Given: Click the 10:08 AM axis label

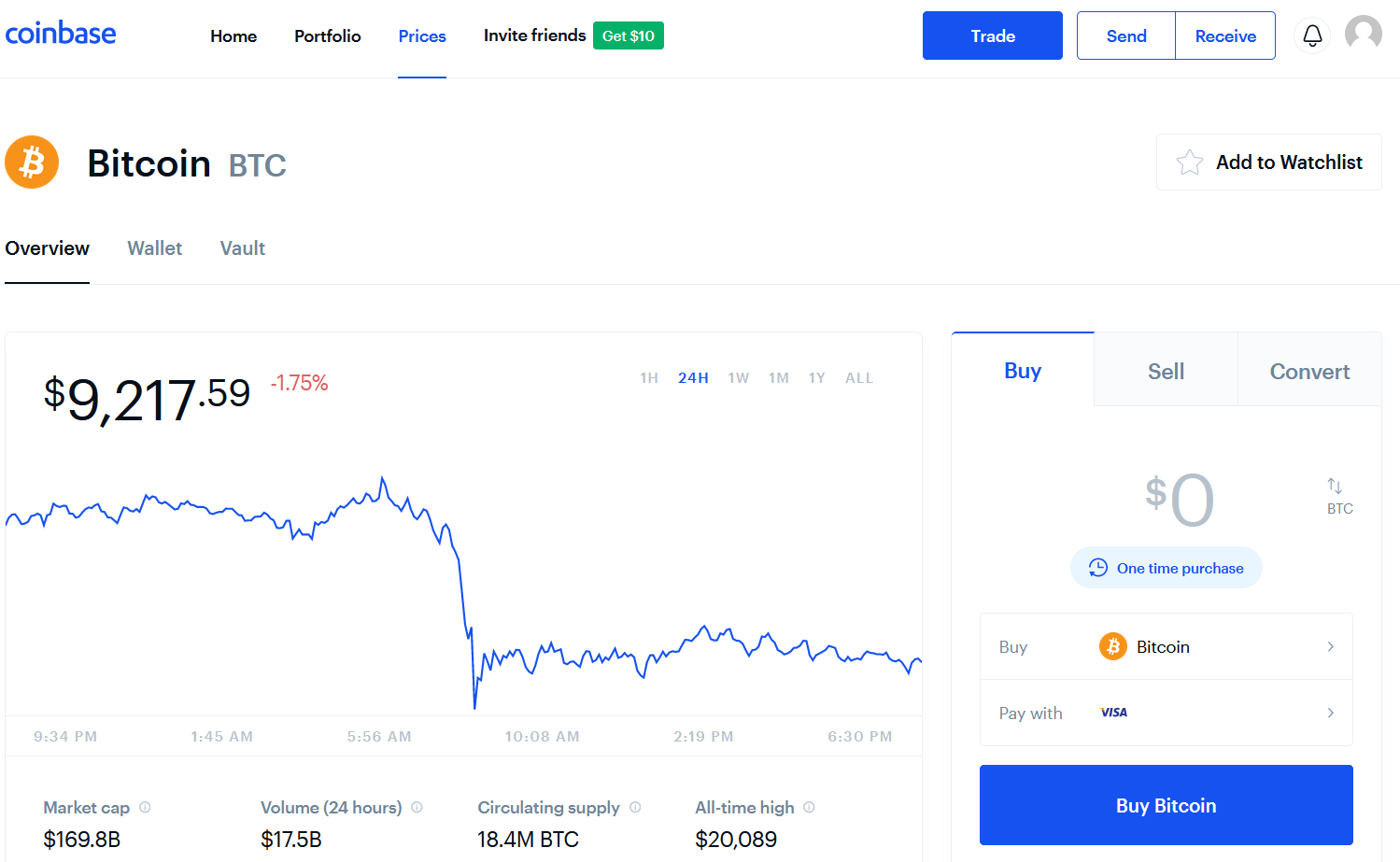Looking at the screenshot, I should pyautogui.click(x=543, y=737).
